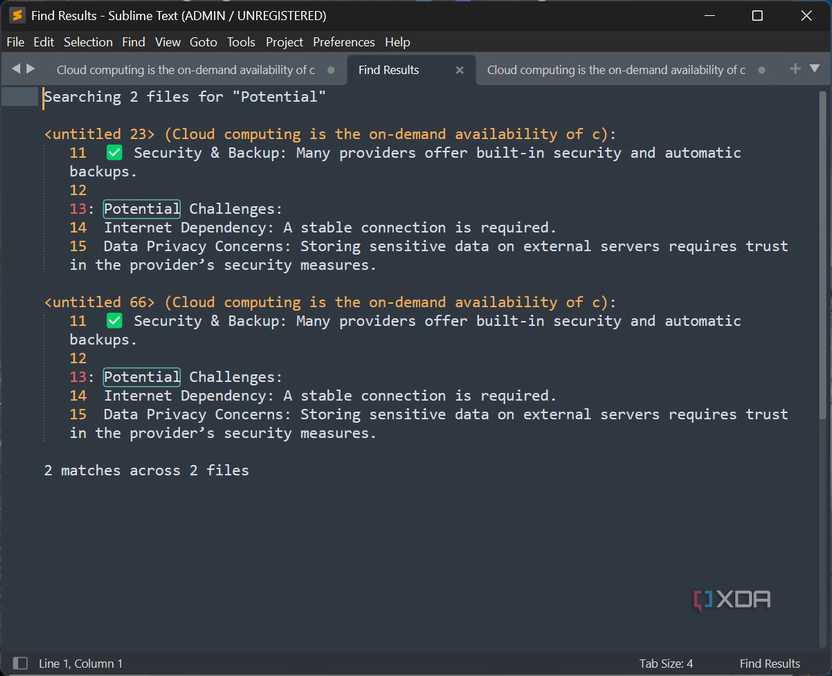832x676 pixels.
Task: Open the Help menu
Action: [x=397, y=42]
